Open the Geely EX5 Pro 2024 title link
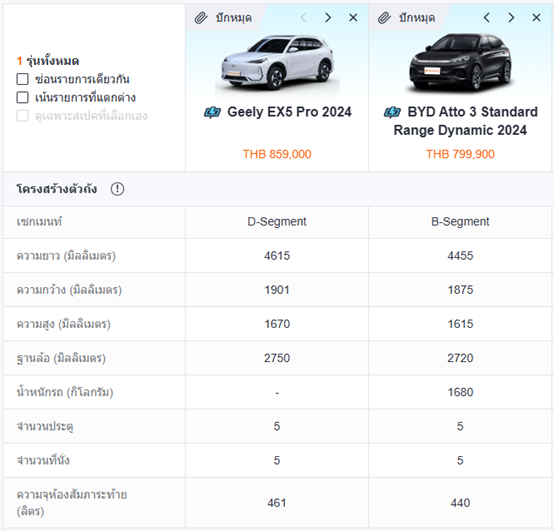This screenshot has width=554, height=531. click(x=289, y=112)
